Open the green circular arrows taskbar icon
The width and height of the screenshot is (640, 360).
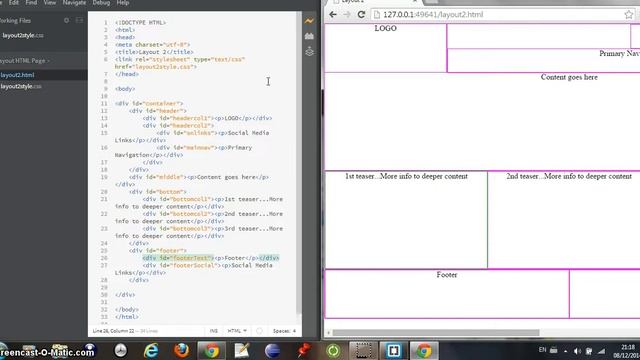(x=333, y=351)
